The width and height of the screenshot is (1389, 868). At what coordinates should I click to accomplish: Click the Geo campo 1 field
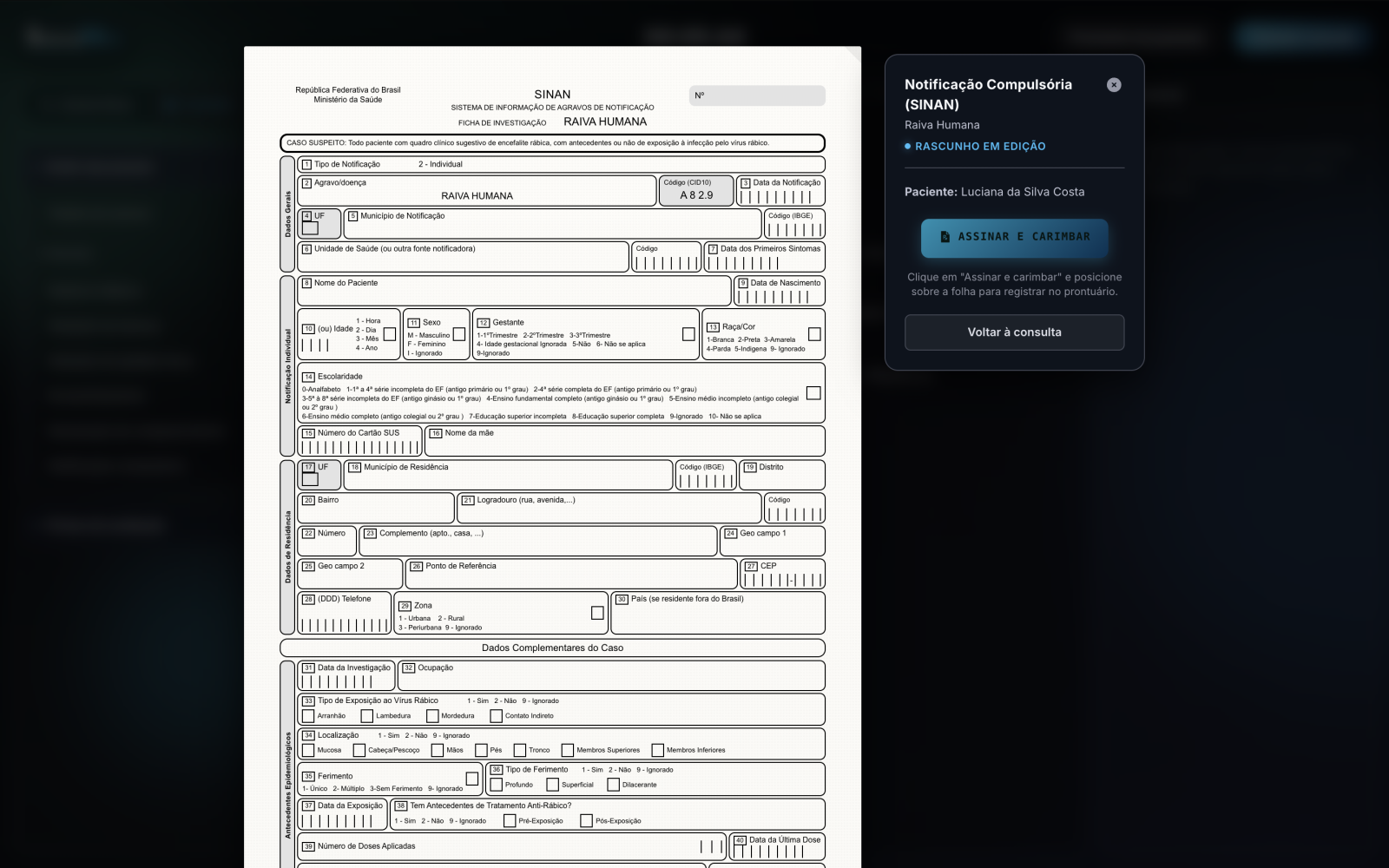pyautogui.click(x=773, y=541)
